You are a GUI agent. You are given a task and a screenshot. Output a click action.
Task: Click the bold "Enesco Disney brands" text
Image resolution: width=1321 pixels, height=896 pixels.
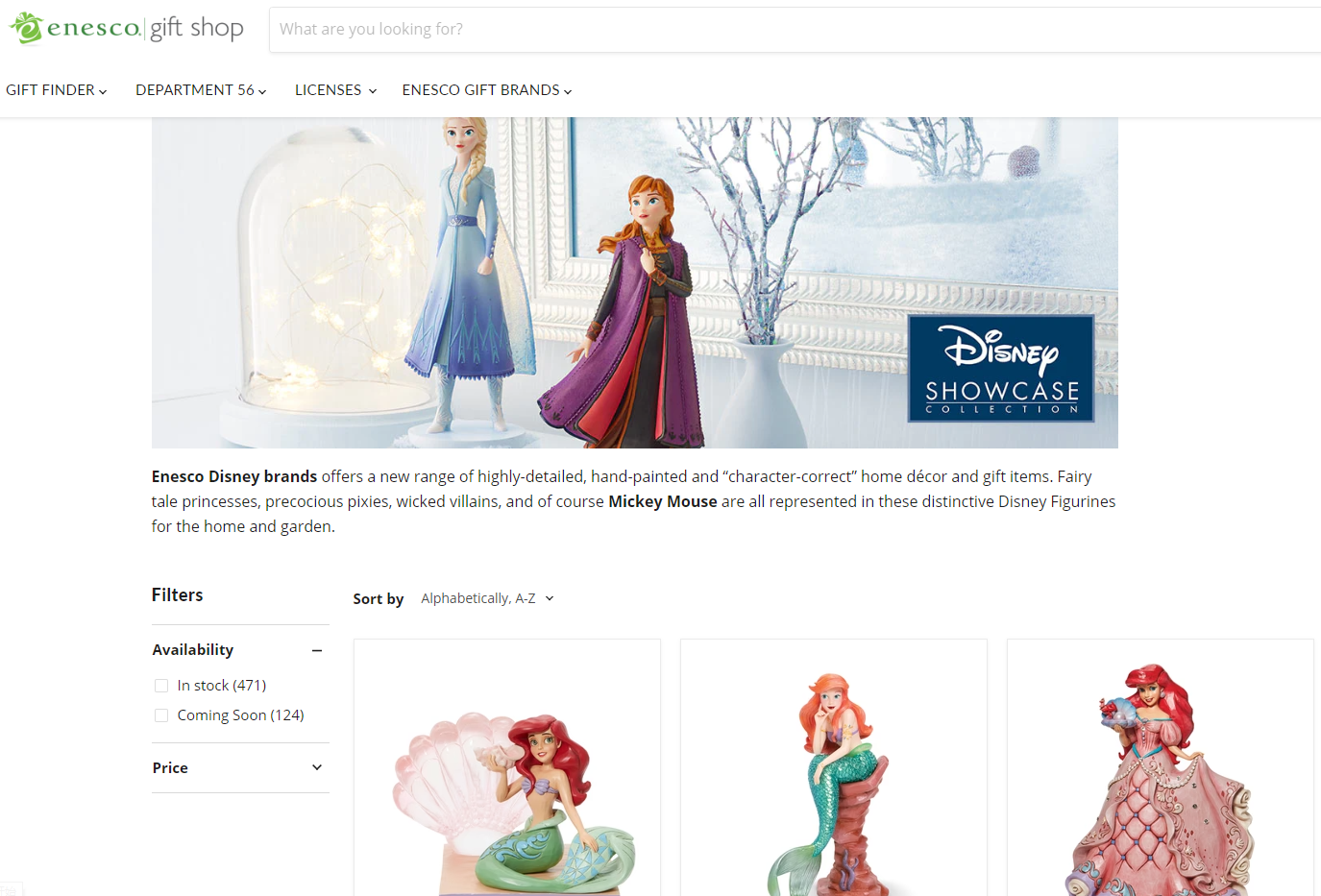click(234, 476)
